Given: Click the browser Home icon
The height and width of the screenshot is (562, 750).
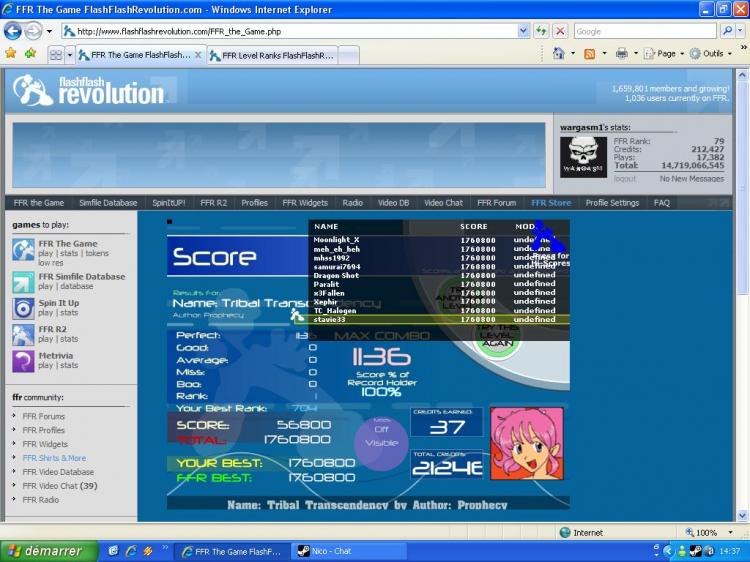Looking at the screenshot, I should [x=559, y=53].
